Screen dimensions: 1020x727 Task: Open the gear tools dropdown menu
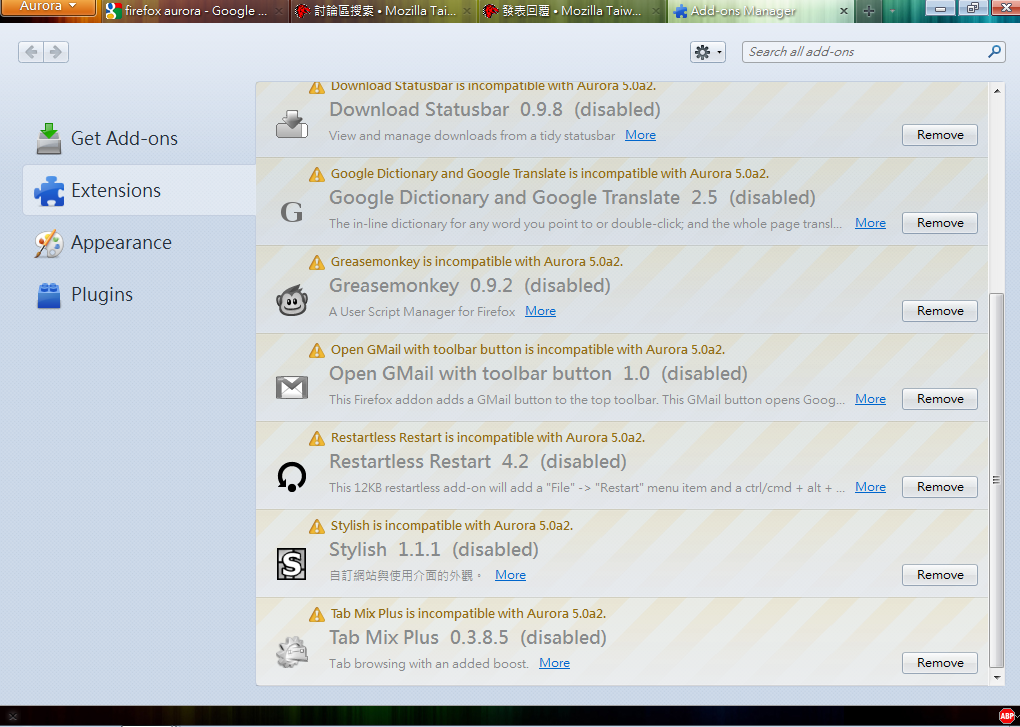[x=708, y=52]
